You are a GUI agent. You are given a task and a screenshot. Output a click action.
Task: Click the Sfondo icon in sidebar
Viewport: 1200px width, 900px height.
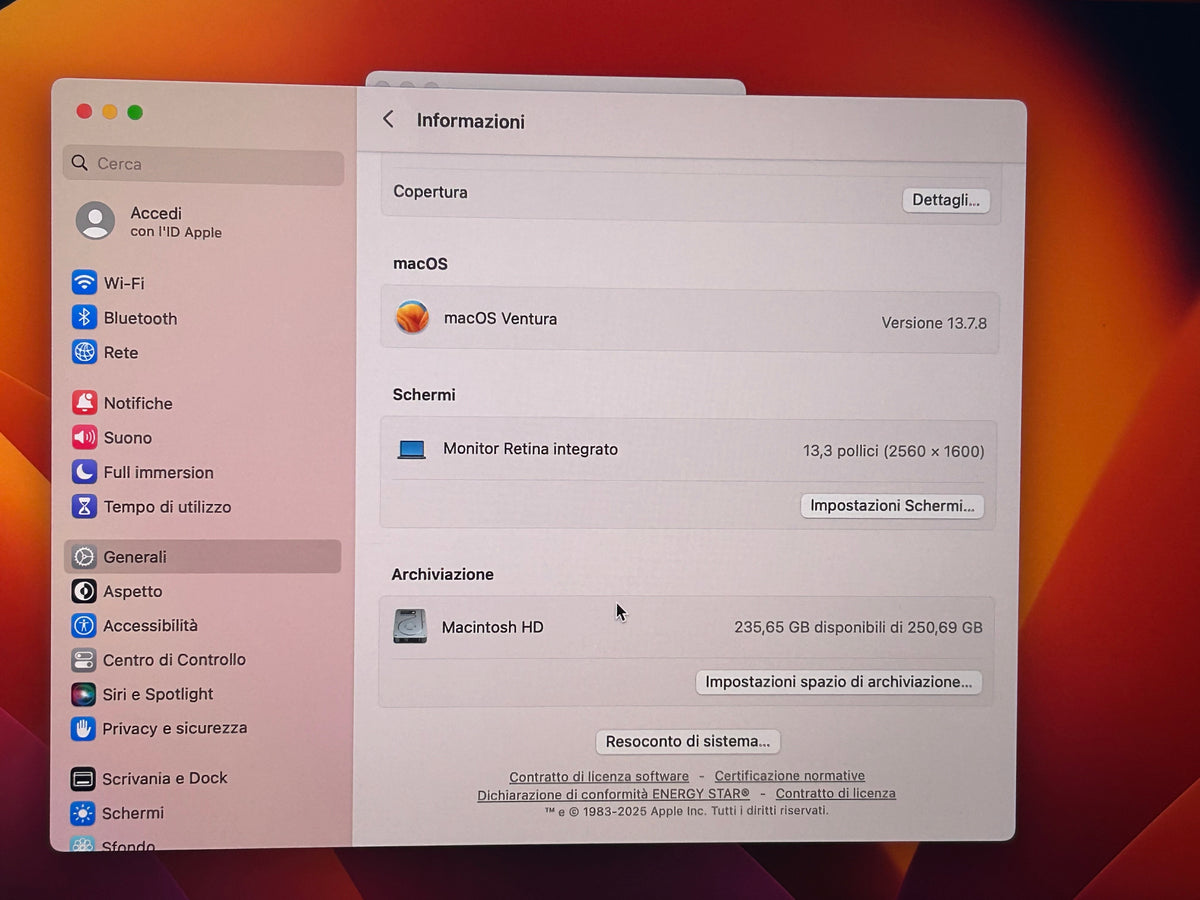pyautogui.click(x=84, y=845)
